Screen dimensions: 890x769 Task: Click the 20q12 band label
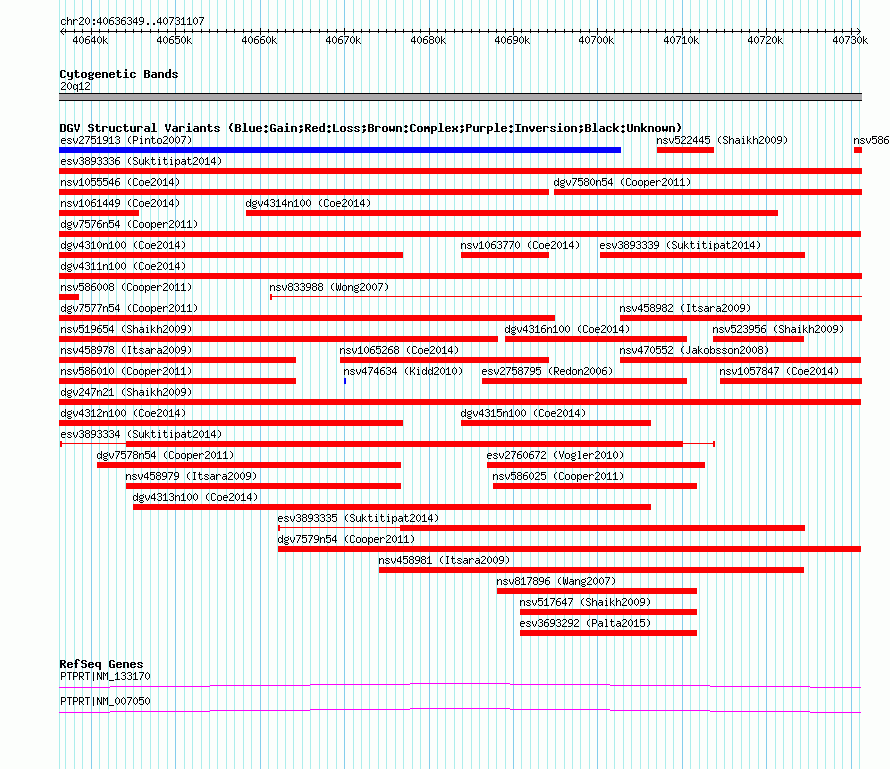click(x=75, y=86)
